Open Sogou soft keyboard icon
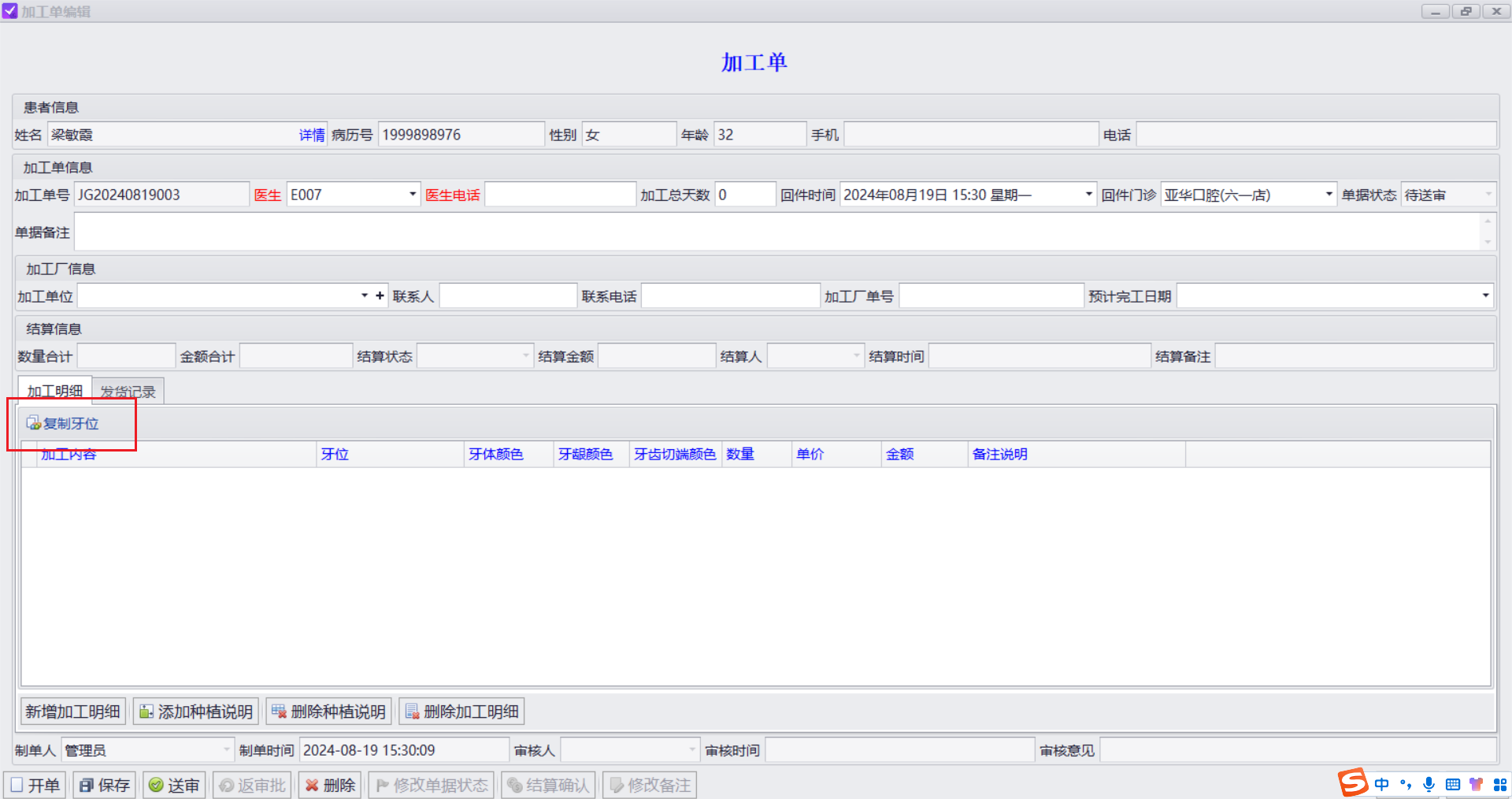 pos(1453,784)
